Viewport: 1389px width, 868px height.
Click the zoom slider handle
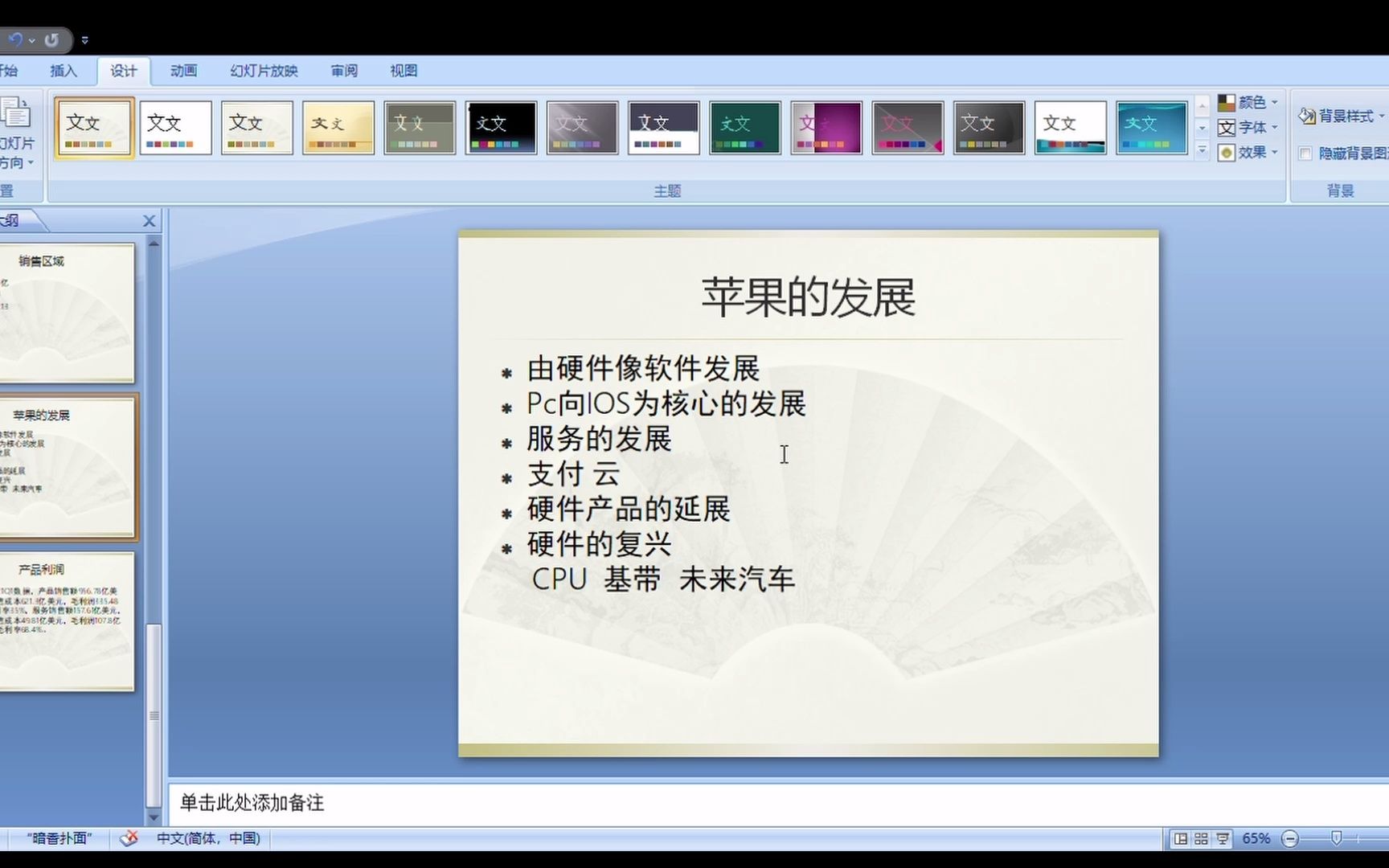pyautogui.click(x=1336, y=838)
